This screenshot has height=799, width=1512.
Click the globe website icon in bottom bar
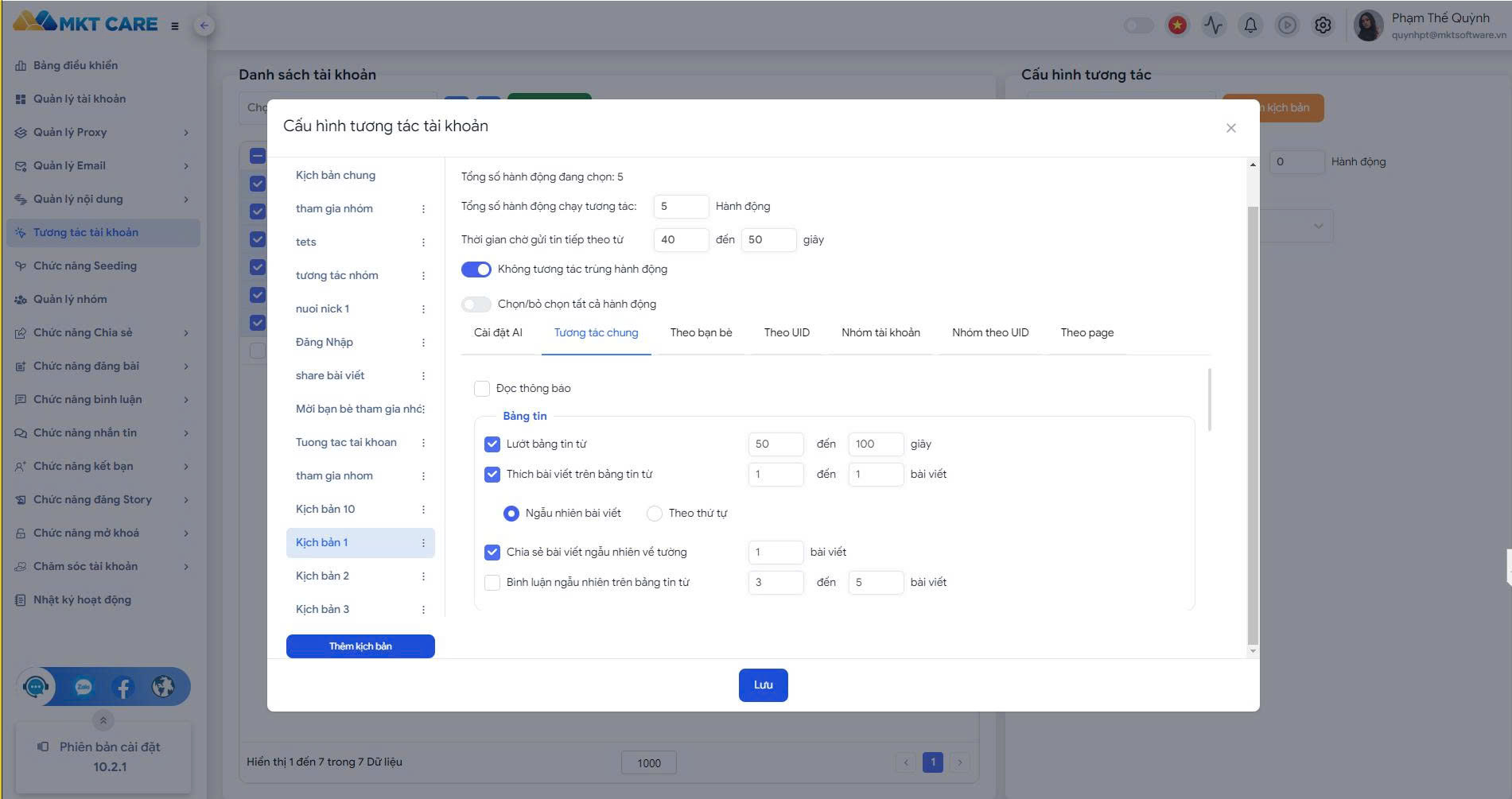[x=163, y=687]
